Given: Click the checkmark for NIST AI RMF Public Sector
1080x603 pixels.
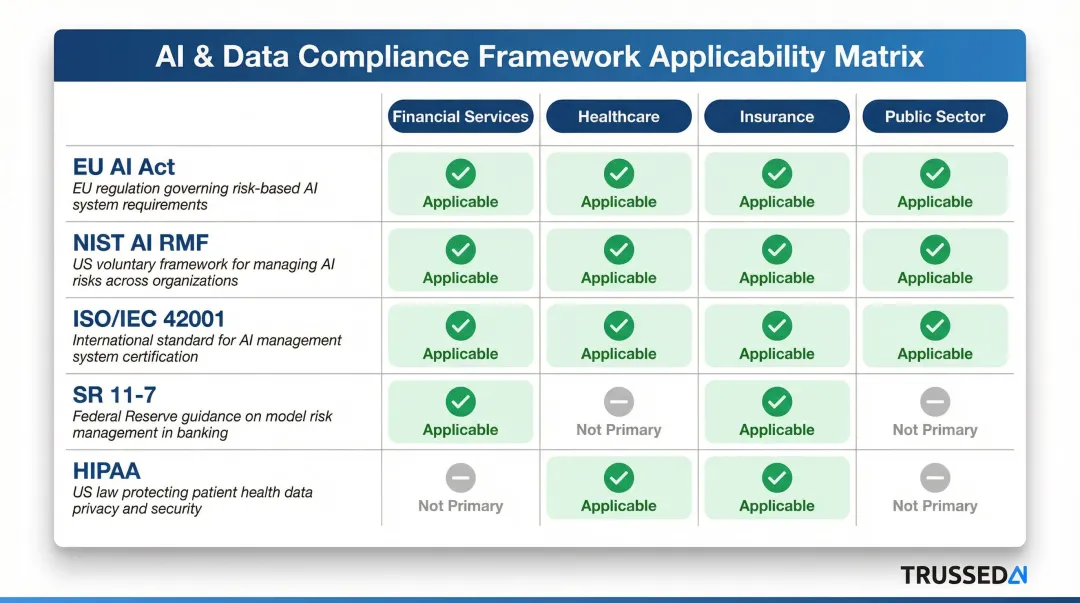Looking at the screenshot, I should tap(935, 248).
